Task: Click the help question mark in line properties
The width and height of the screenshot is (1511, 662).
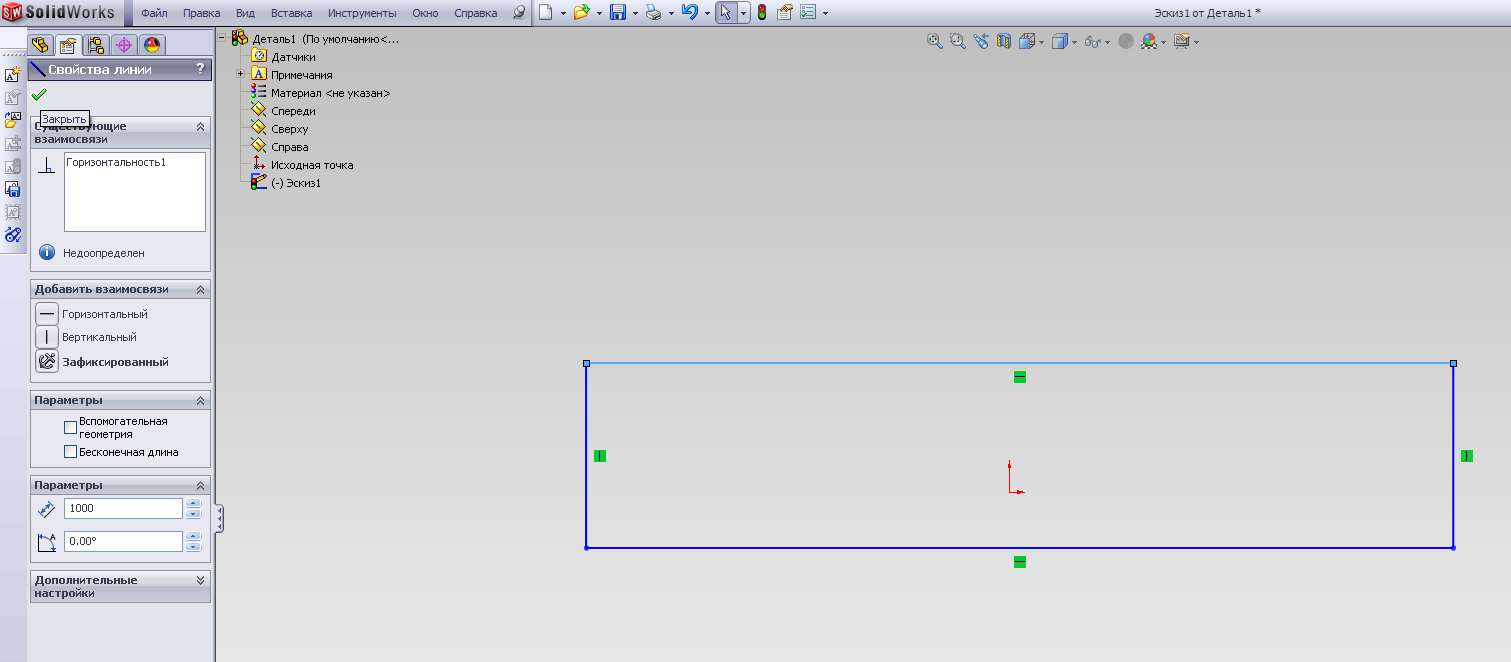Action: point(200,69)
